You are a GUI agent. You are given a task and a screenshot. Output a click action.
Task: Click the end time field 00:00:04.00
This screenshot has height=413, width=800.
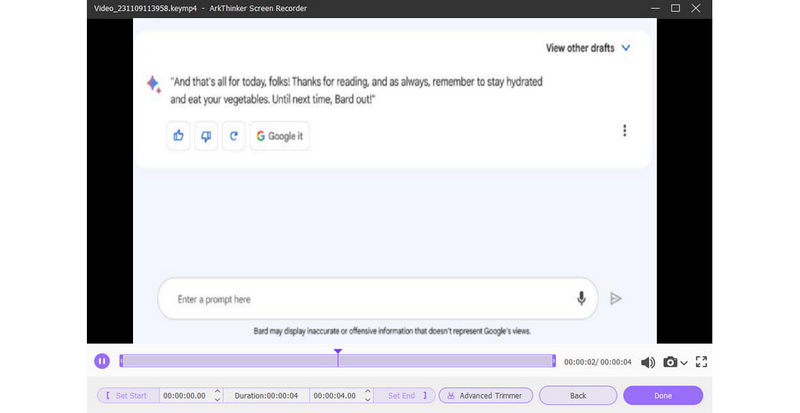click(335, 396)
